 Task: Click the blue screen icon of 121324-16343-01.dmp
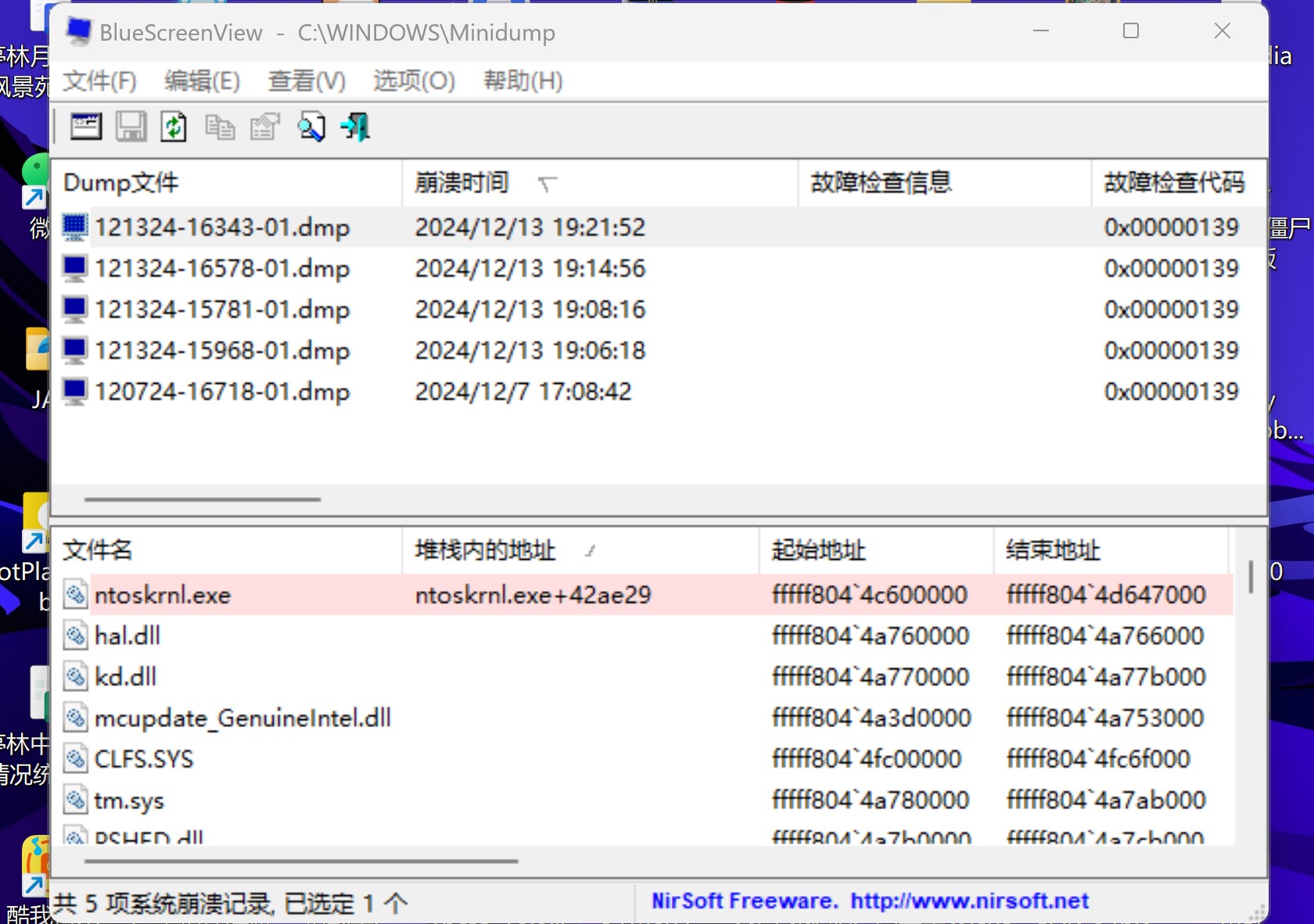[x=74, y=227]
